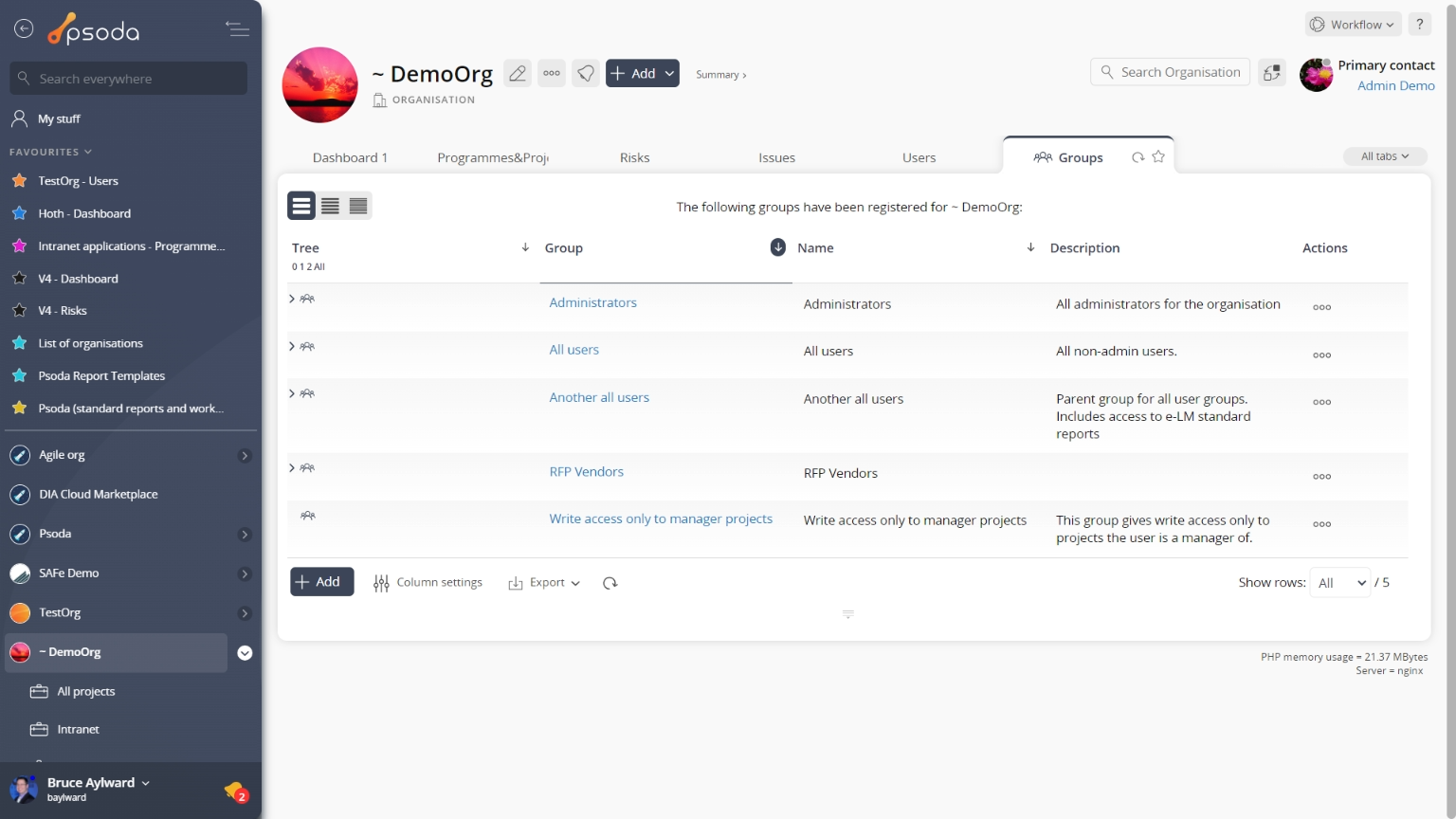Open the V4 - Dashboard favourite
The height and width of the screenshot is (819, 1456).
click(x=78, y=279)
